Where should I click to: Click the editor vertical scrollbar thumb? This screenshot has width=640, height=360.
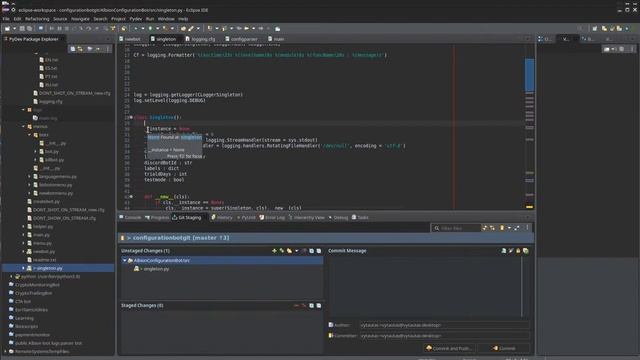529,75
